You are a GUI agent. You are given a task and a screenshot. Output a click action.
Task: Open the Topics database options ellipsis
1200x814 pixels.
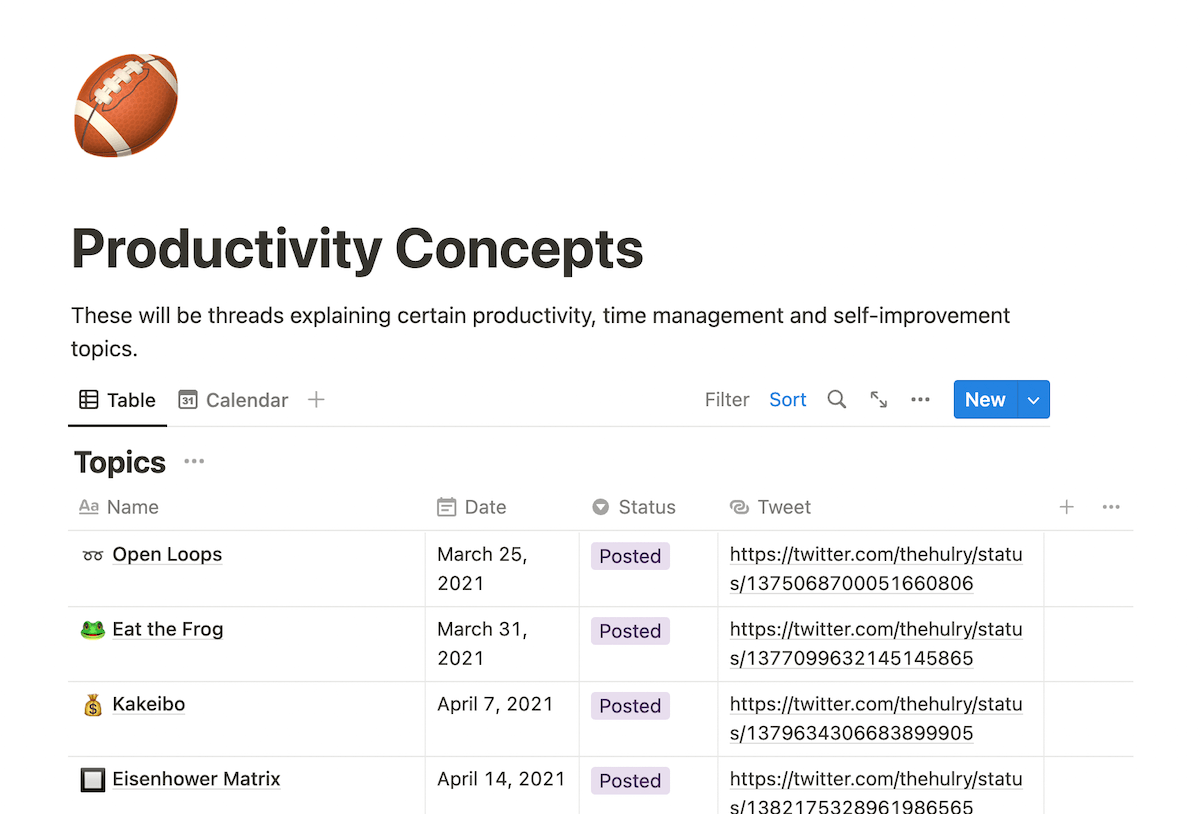194,461
